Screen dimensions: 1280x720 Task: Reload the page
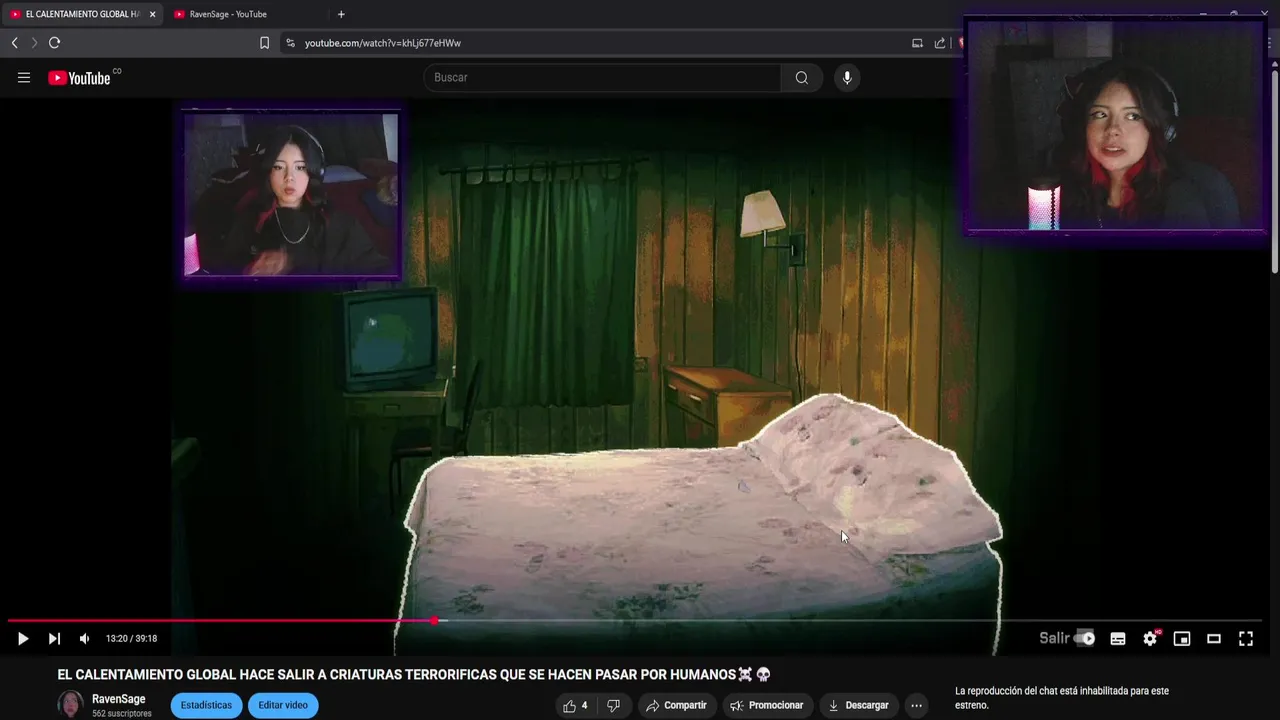54,43
